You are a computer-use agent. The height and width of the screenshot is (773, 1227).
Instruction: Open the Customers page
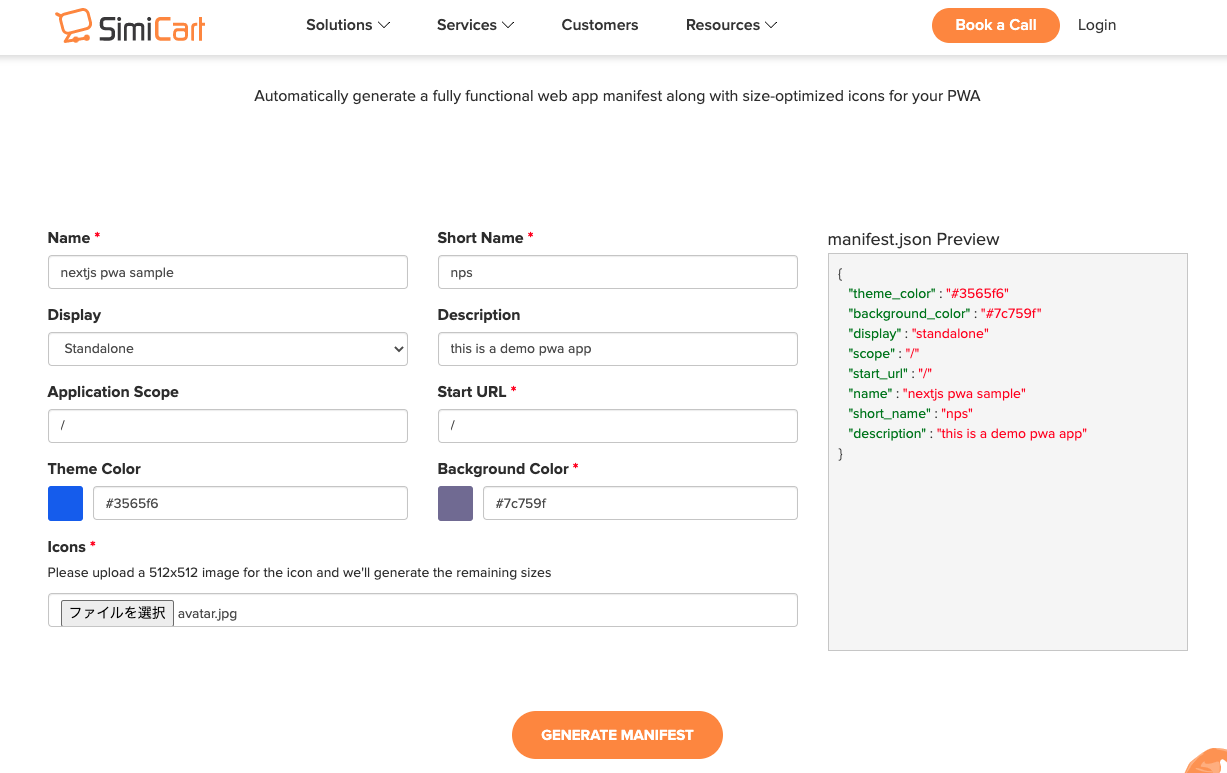(600, 25)
